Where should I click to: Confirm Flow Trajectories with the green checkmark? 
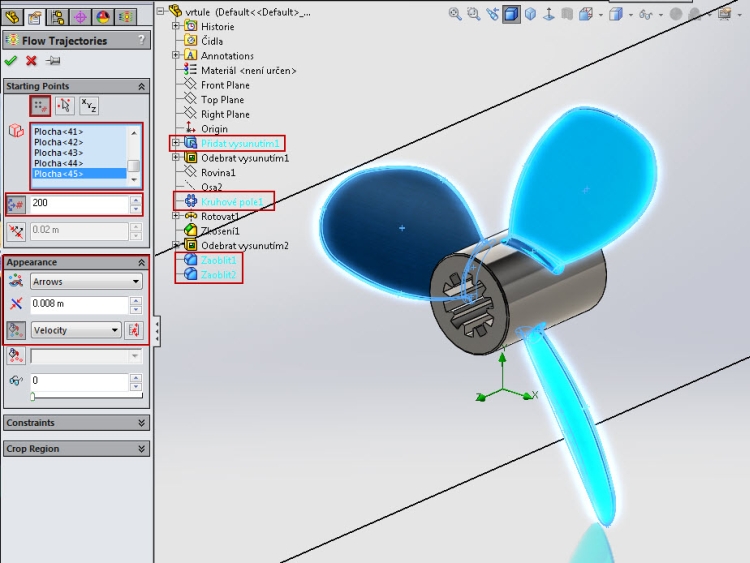pyautogui.click(x=11, y=61)
